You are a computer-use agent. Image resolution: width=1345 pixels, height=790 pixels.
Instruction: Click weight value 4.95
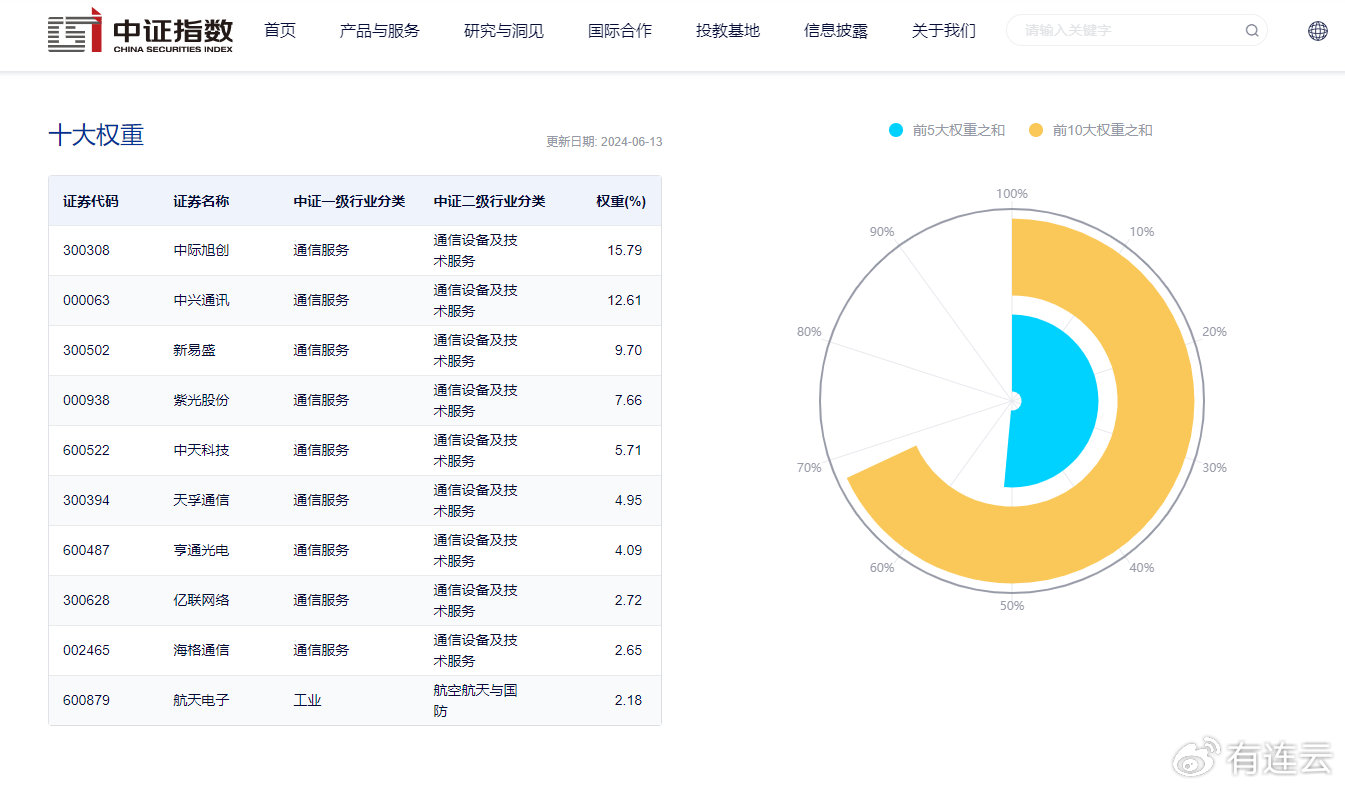(629, 500)
